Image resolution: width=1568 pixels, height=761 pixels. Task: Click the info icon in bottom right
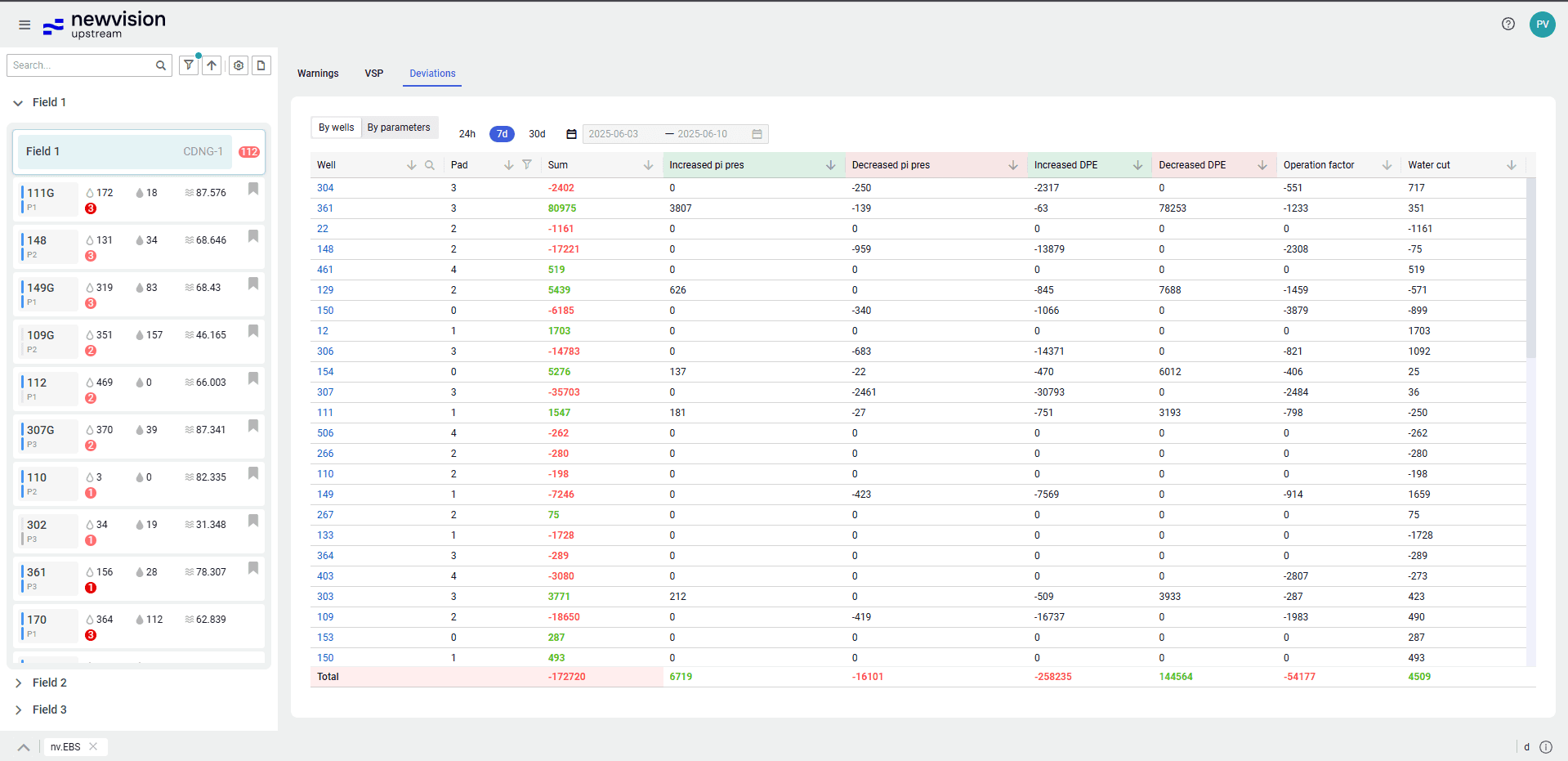(x=1546, y=747)
